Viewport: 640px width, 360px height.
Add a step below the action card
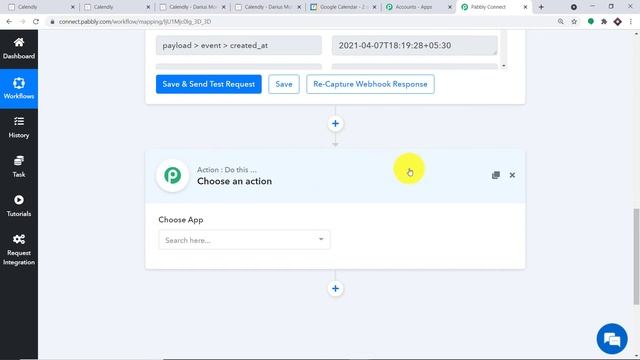tap(335, 289)
